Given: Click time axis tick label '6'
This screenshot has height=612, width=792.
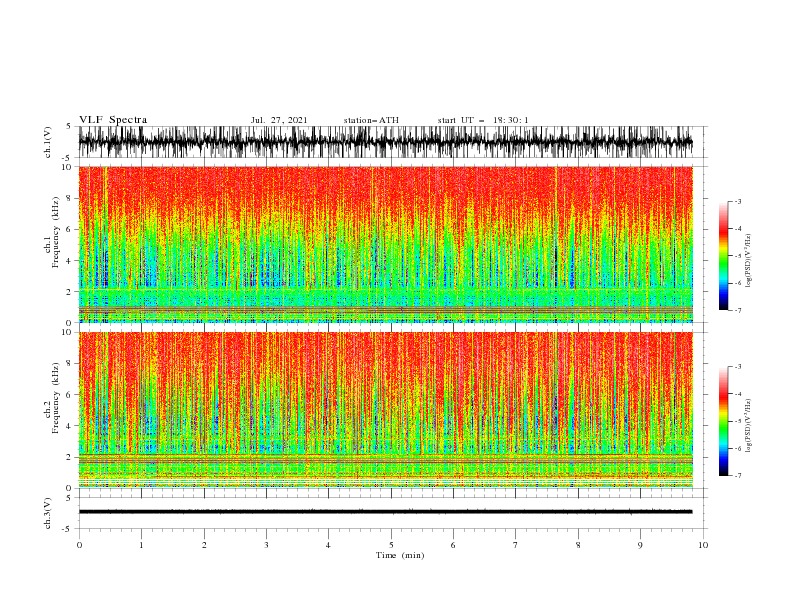Looking at the screenshot, I should click(x=453, y=545).
